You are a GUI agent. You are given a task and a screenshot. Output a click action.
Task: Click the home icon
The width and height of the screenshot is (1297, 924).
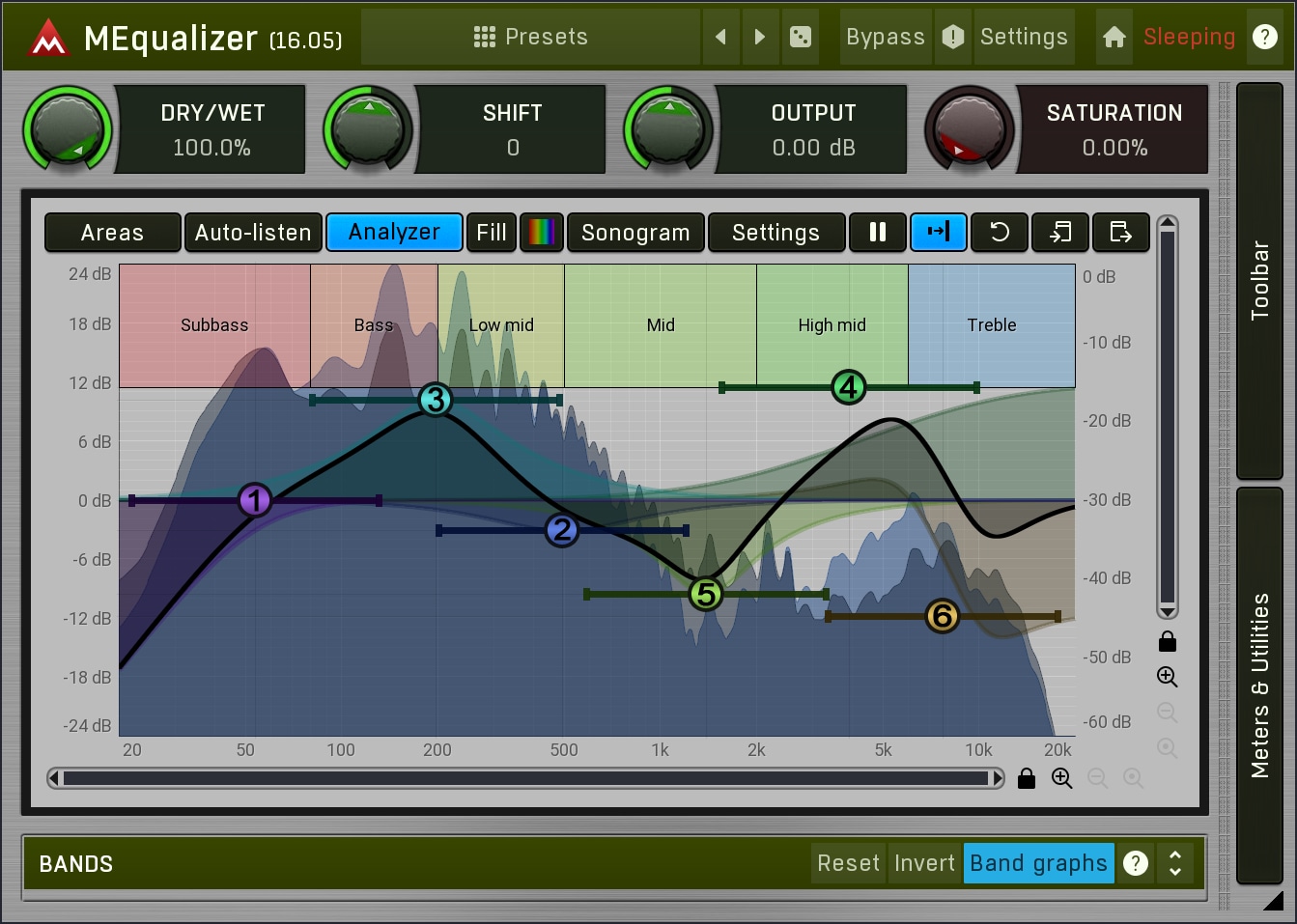pyautogui.click(x=1114, y=37)
